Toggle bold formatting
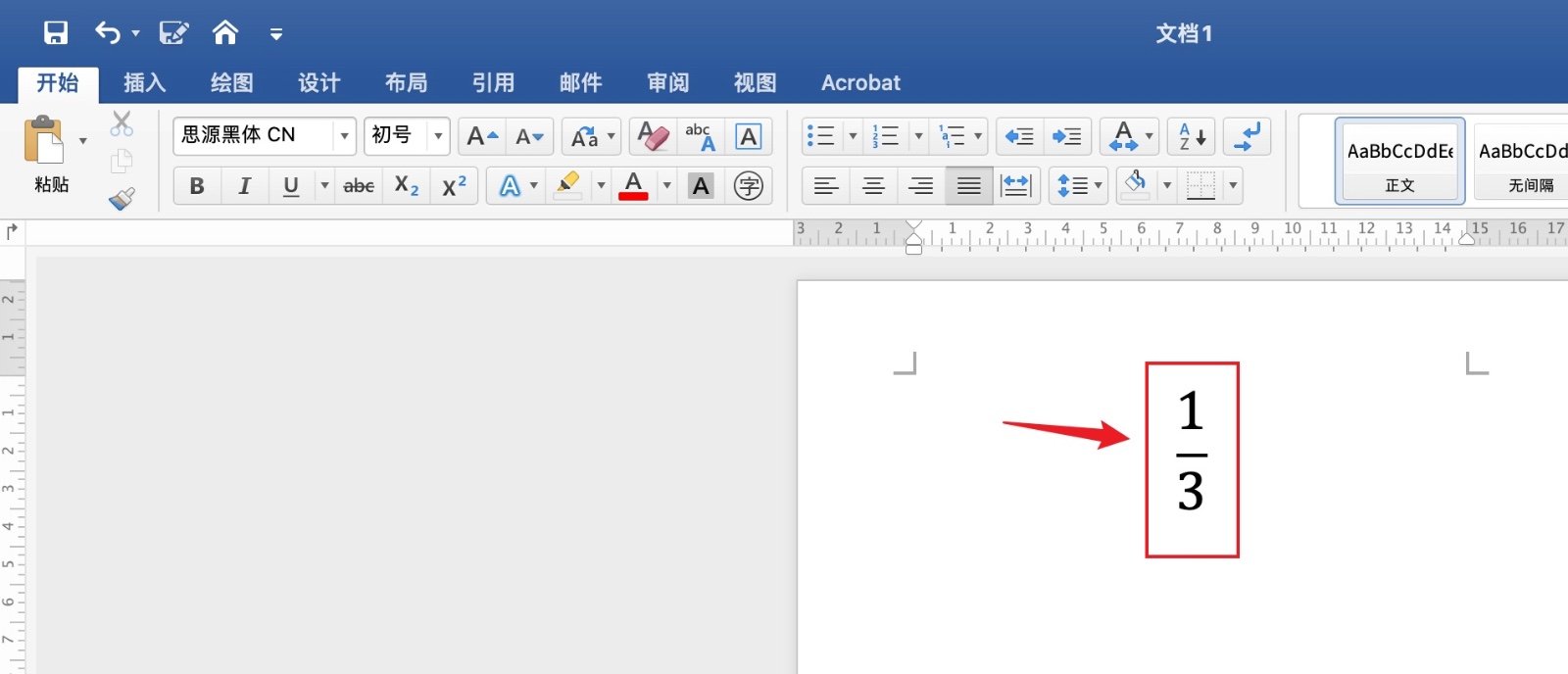1568x674 pixels. click(197, 186)
